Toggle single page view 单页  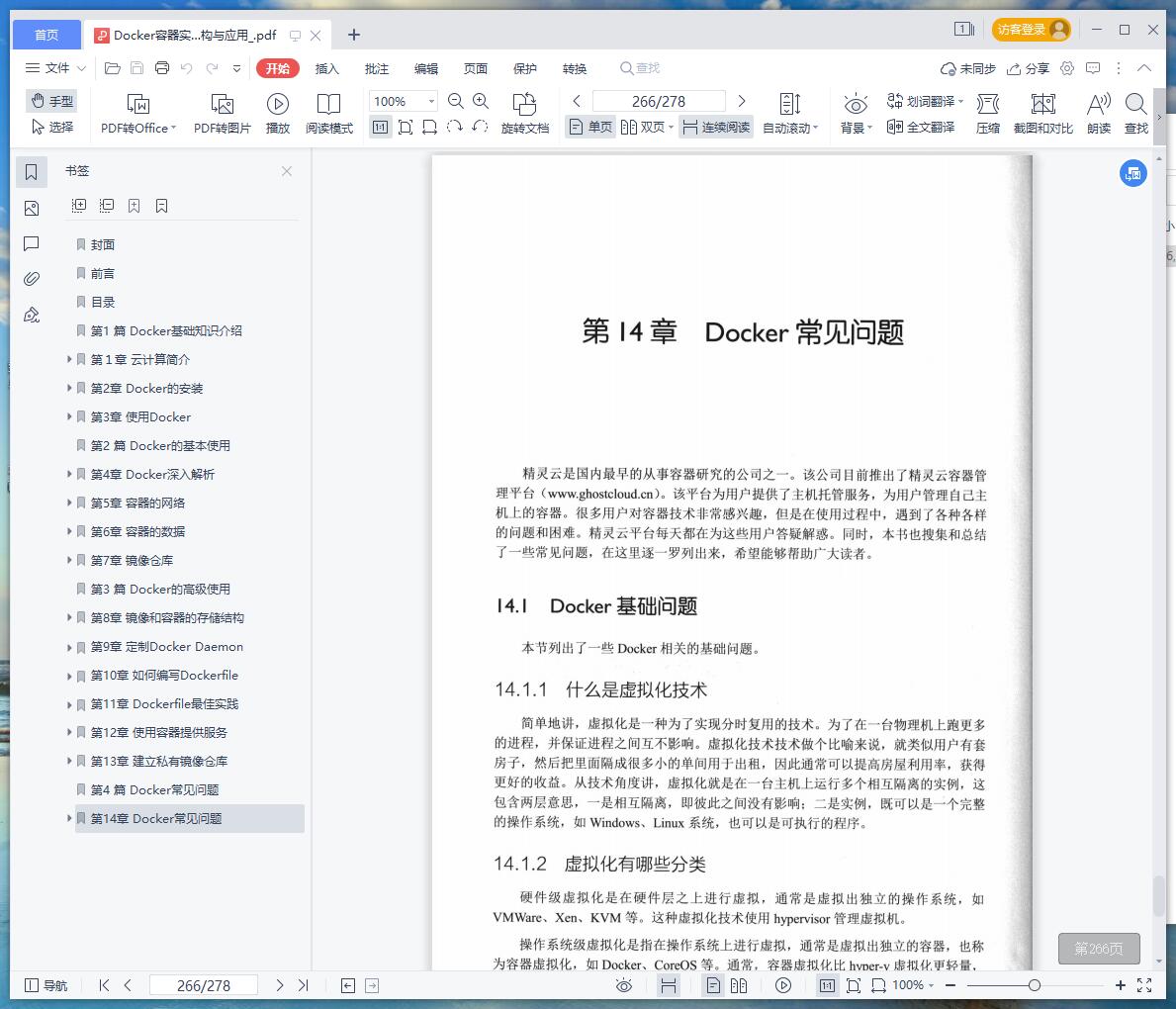point(590,127)
